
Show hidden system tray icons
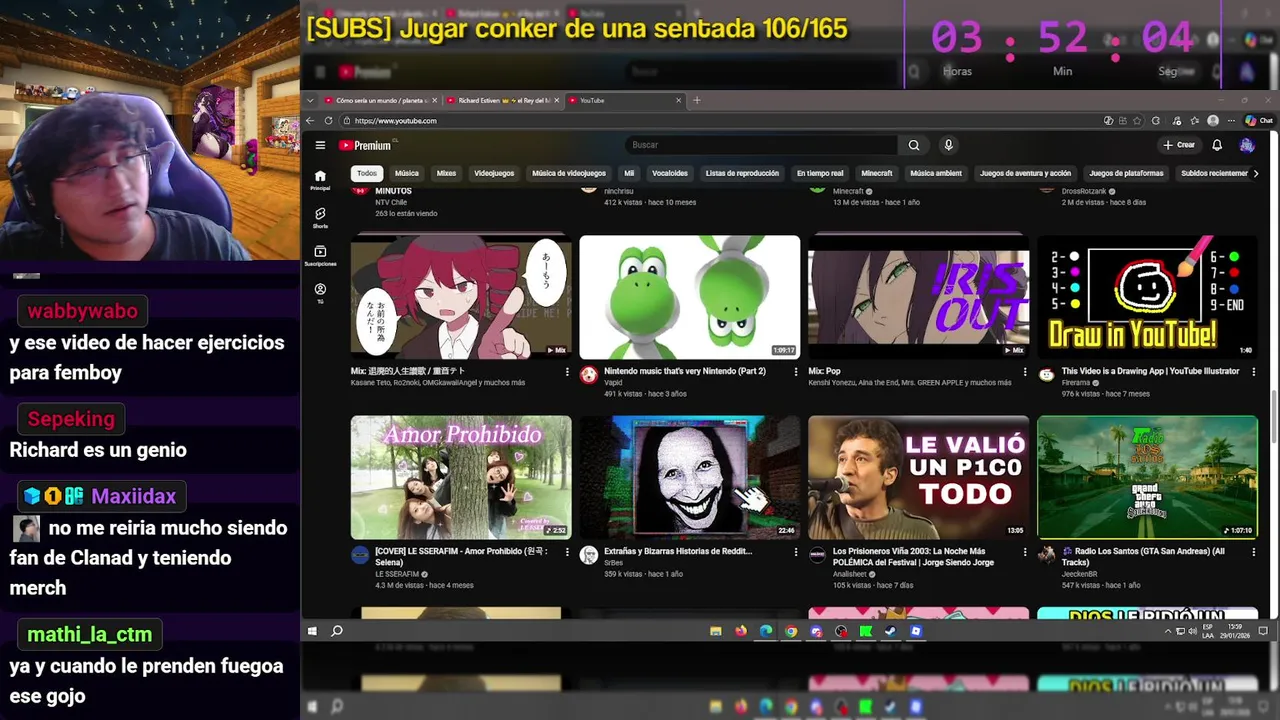click(x=1168, y=631)
